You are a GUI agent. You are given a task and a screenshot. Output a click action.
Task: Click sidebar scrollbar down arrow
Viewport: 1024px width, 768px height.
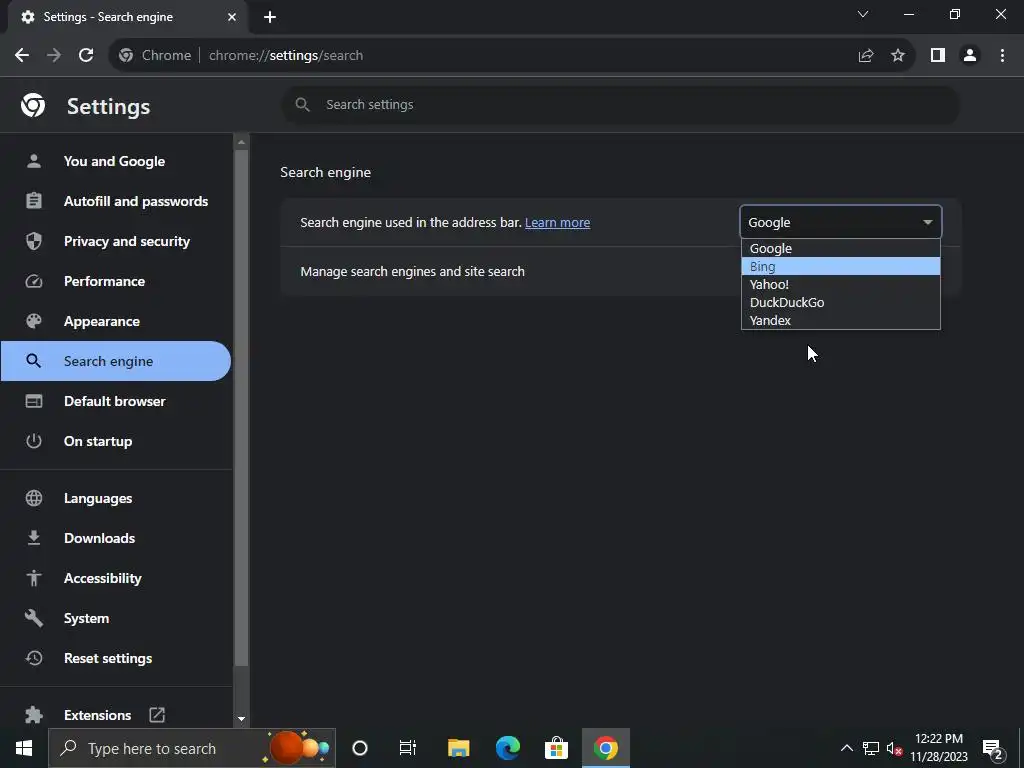click(x=242, y=718)
